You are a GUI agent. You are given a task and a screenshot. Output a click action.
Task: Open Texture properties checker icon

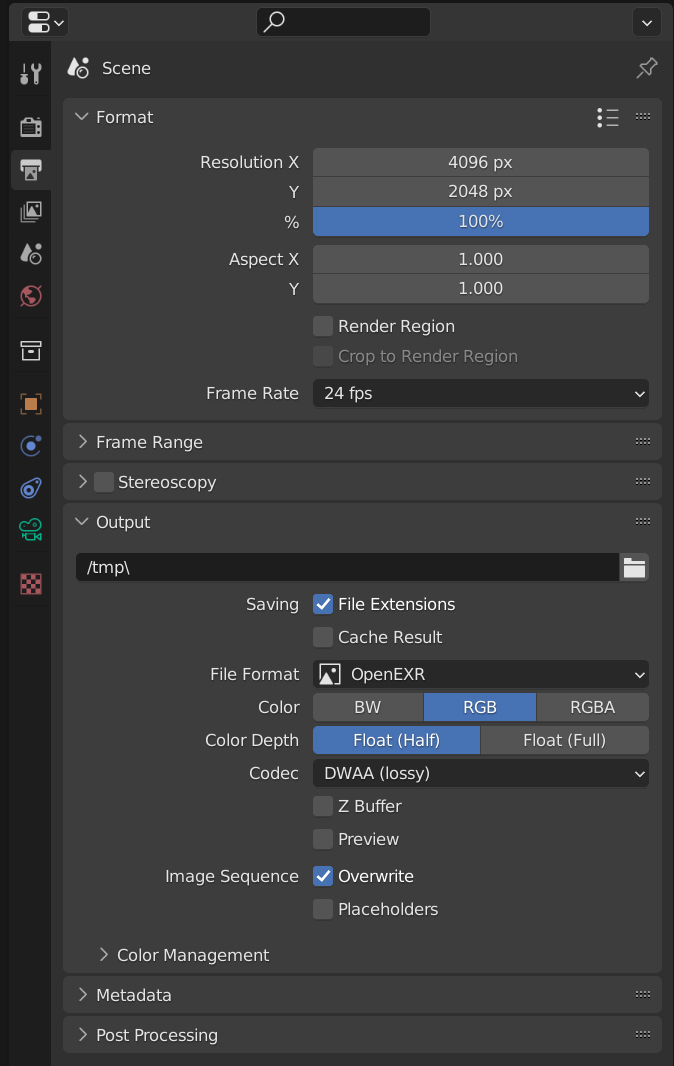(x=31, y=584)
